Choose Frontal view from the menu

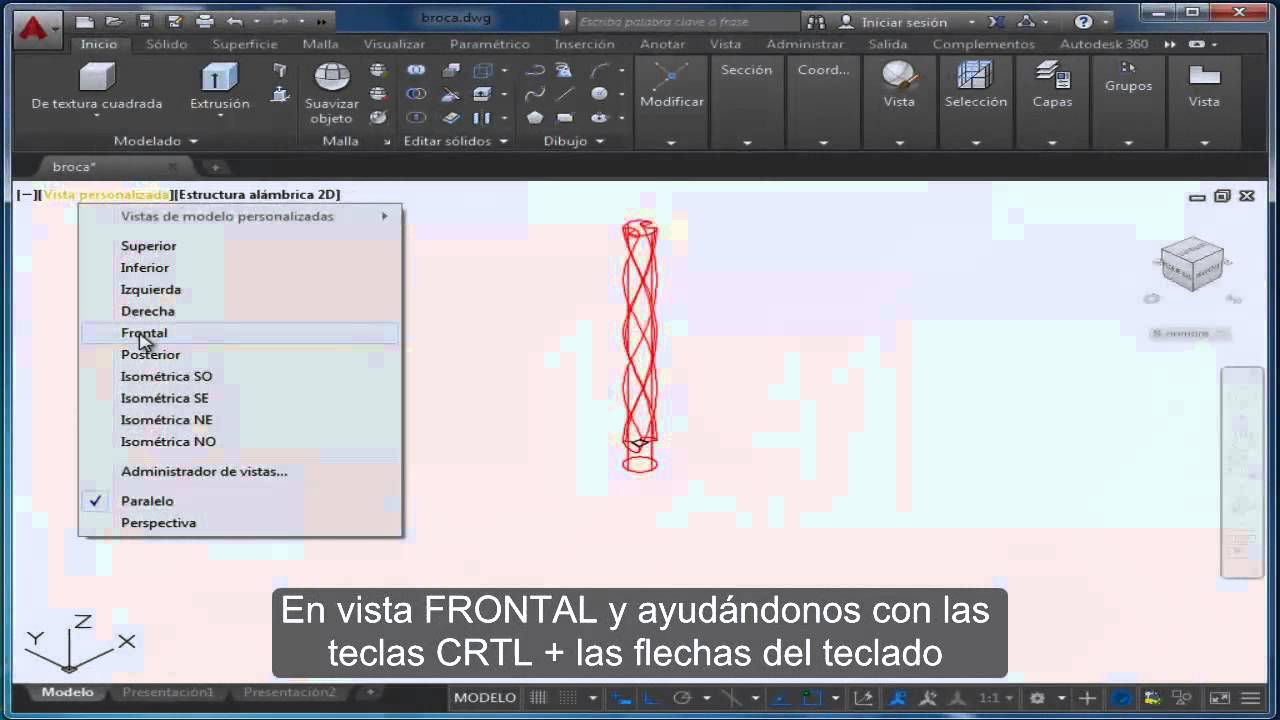(x=240, y=333)
